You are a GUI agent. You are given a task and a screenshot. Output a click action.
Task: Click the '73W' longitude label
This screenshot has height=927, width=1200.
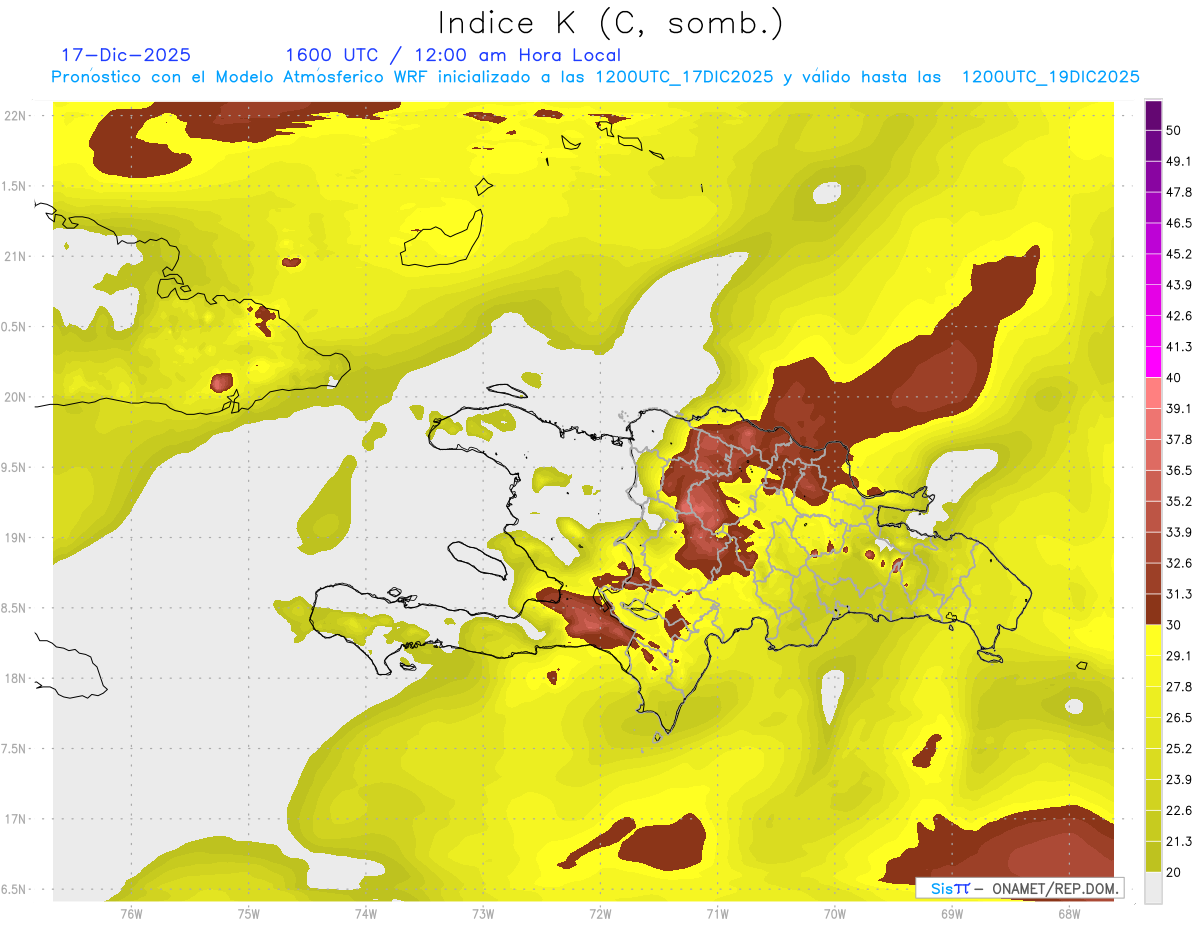(483, 915)
